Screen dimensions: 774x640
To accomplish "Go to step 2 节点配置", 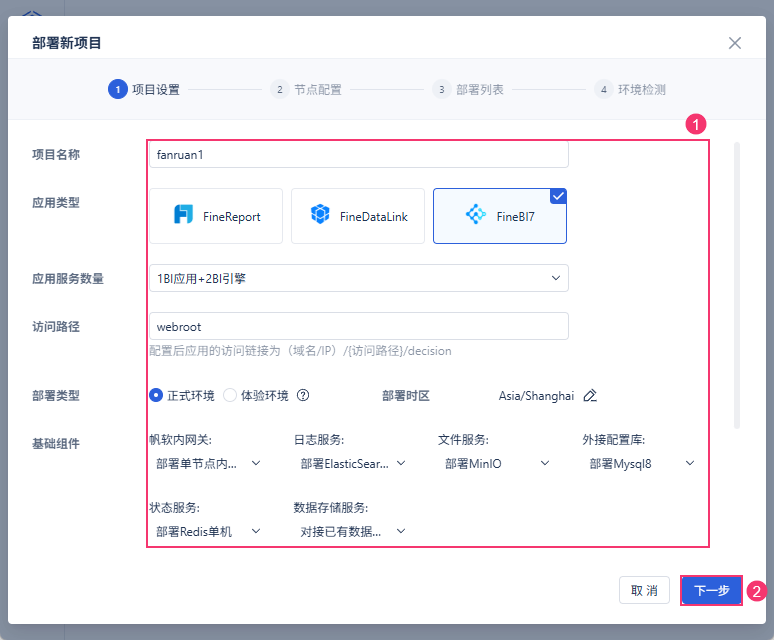I will point(306,89).
